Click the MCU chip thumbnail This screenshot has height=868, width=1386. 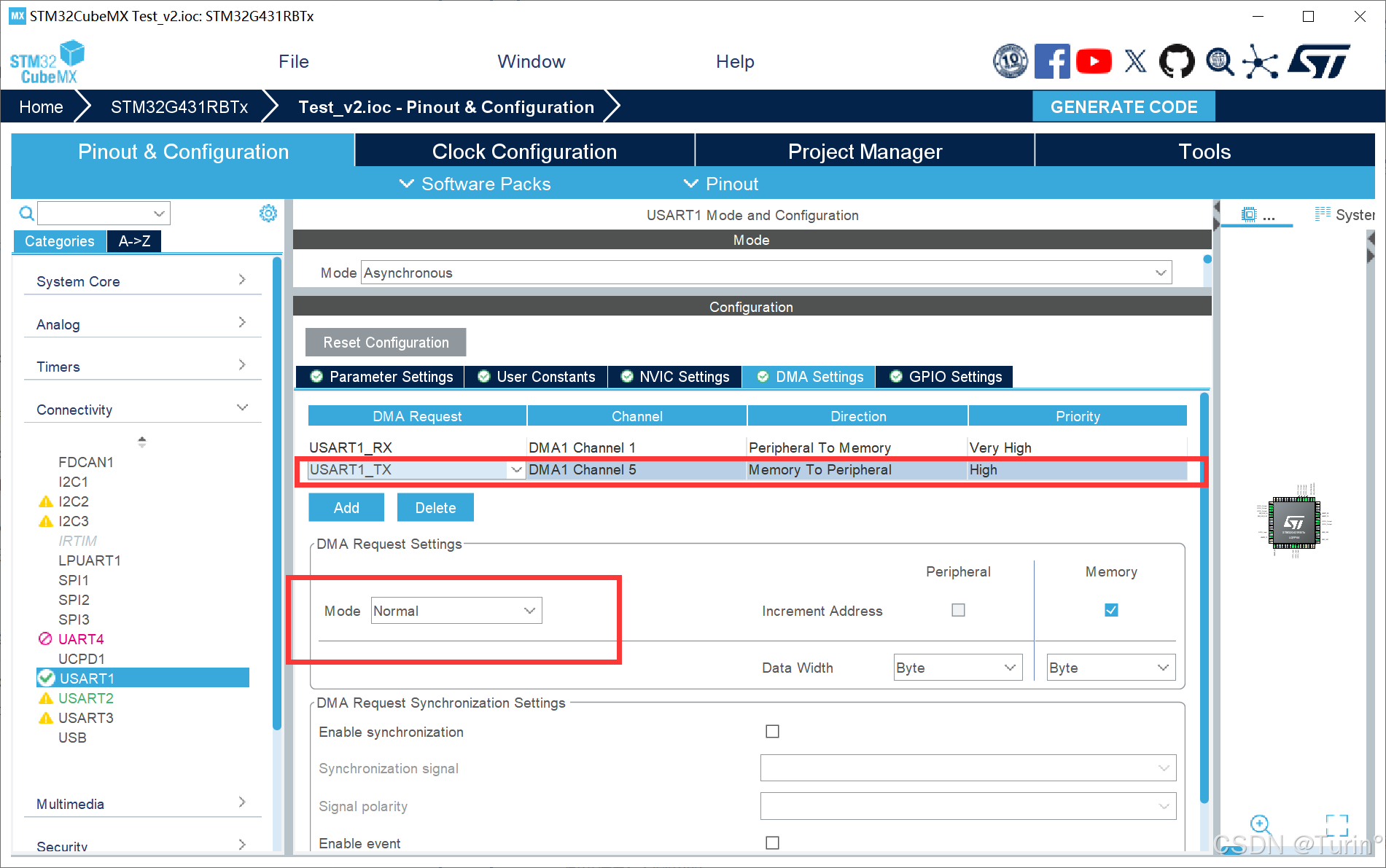tap(1294, 522)
